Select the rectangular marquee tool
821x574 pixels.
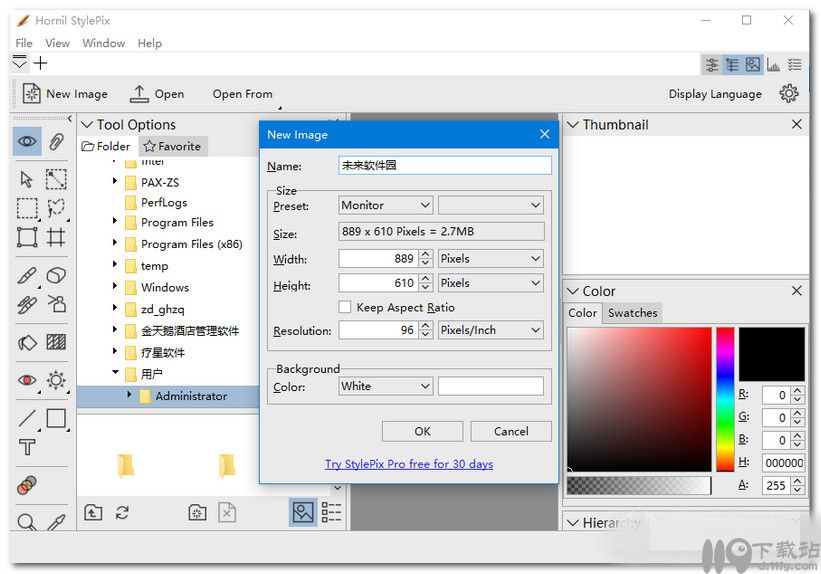[x=27, y=208]
